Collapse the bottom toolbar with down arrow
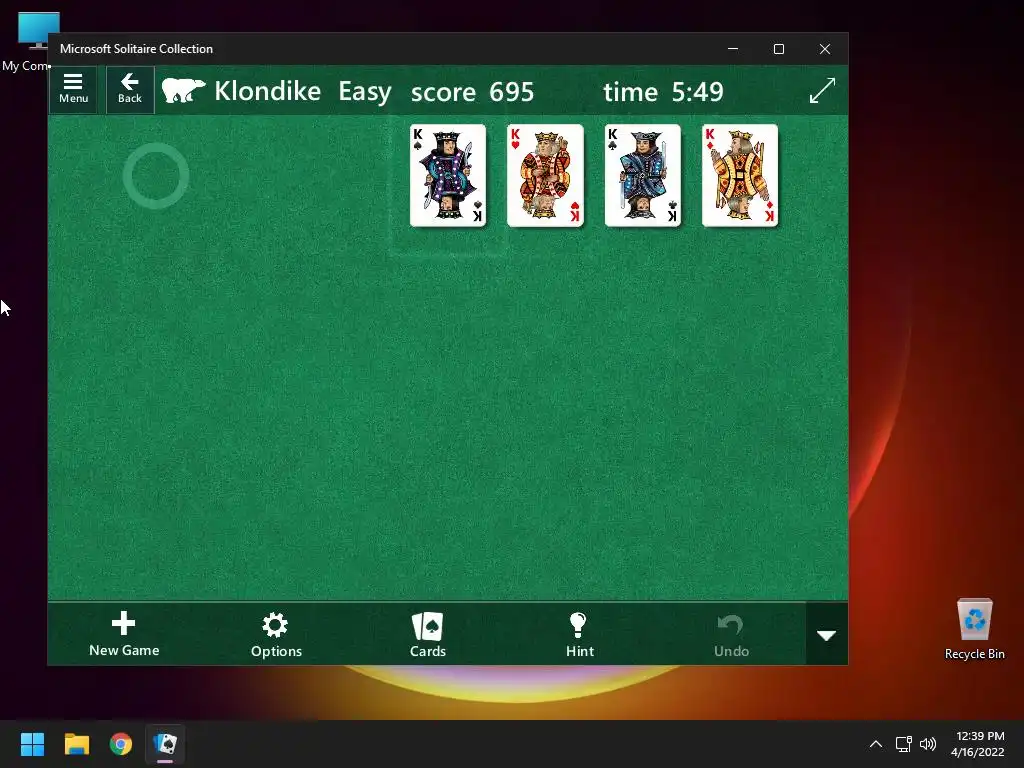The width and height of the screenshot is (1024, 768). point(827,635)
